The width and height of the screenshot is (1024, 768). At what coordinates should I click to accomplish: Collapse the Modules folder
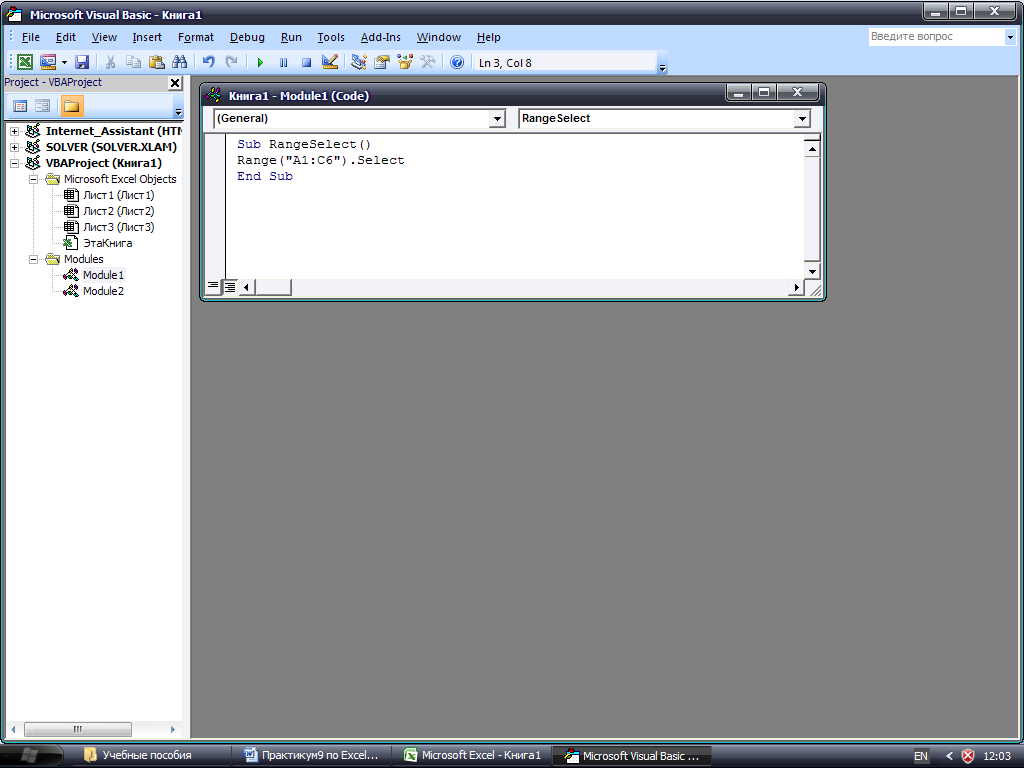click(33, 259)
